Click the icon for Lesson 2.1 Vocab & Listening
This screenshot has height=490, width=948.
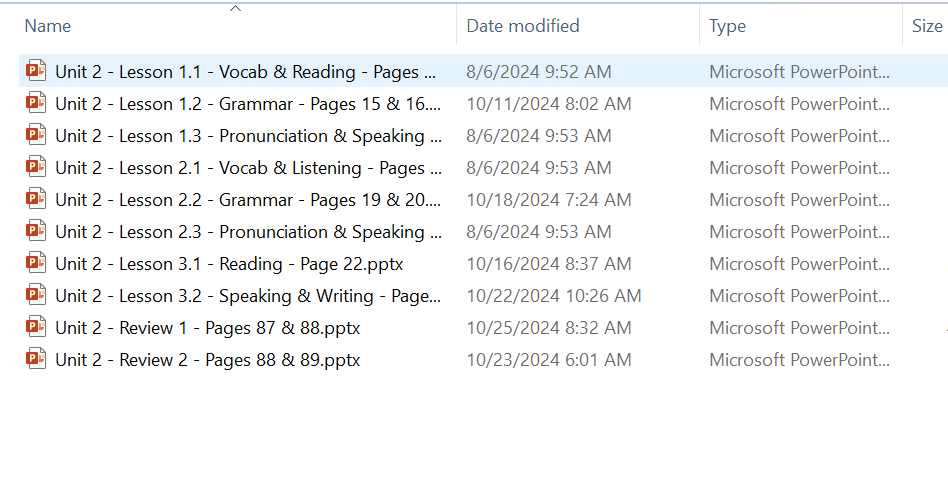pos(36,167)
